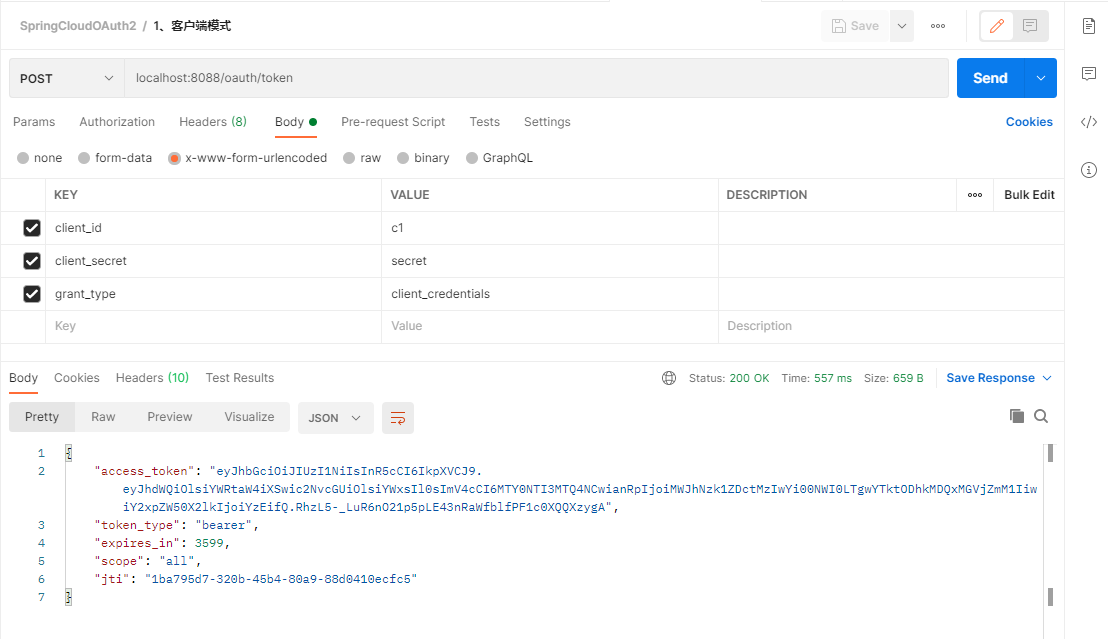Expand the Send options dropdown arrow
The height and width of the screenshot is (639, 1108).
pyautogui.click(x=1041, y=78)
